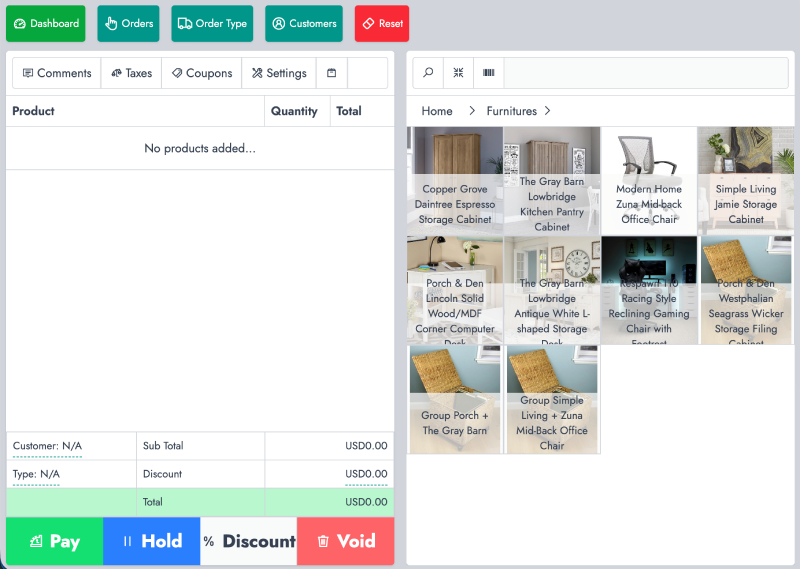Click the blank tab beside the calendar icon

(367, 73)
